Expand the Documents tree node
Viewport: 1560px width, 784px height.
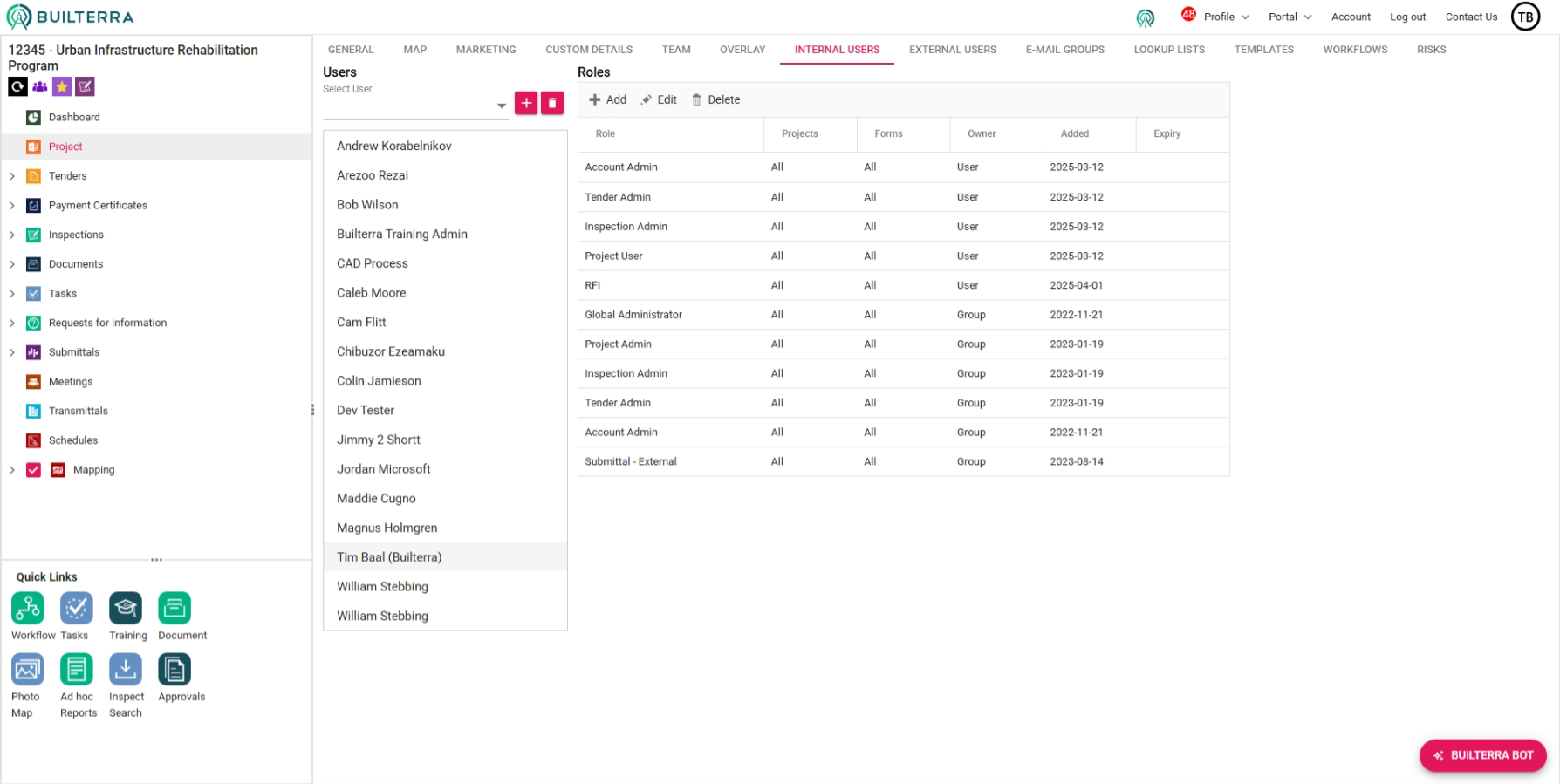pyautogui.click(x=12, y=264)
